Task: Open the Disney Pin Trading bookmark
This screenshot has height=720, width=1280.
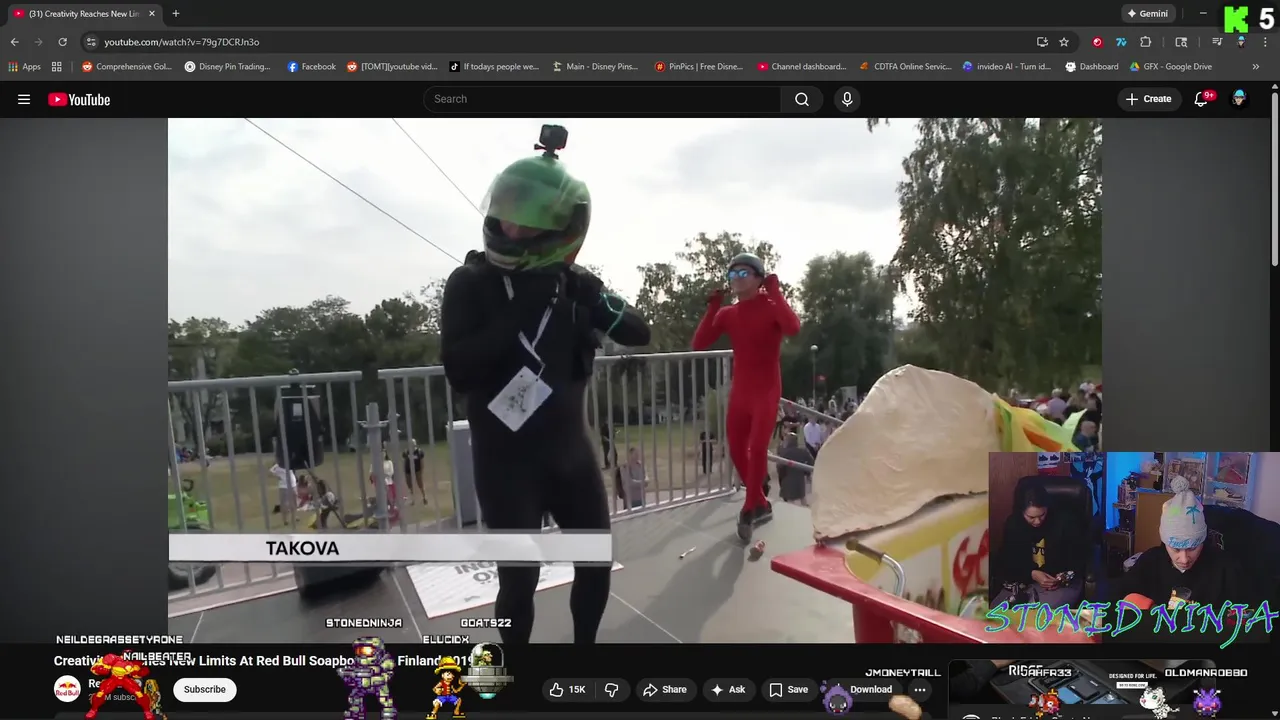Action: (x=228, y=67)
